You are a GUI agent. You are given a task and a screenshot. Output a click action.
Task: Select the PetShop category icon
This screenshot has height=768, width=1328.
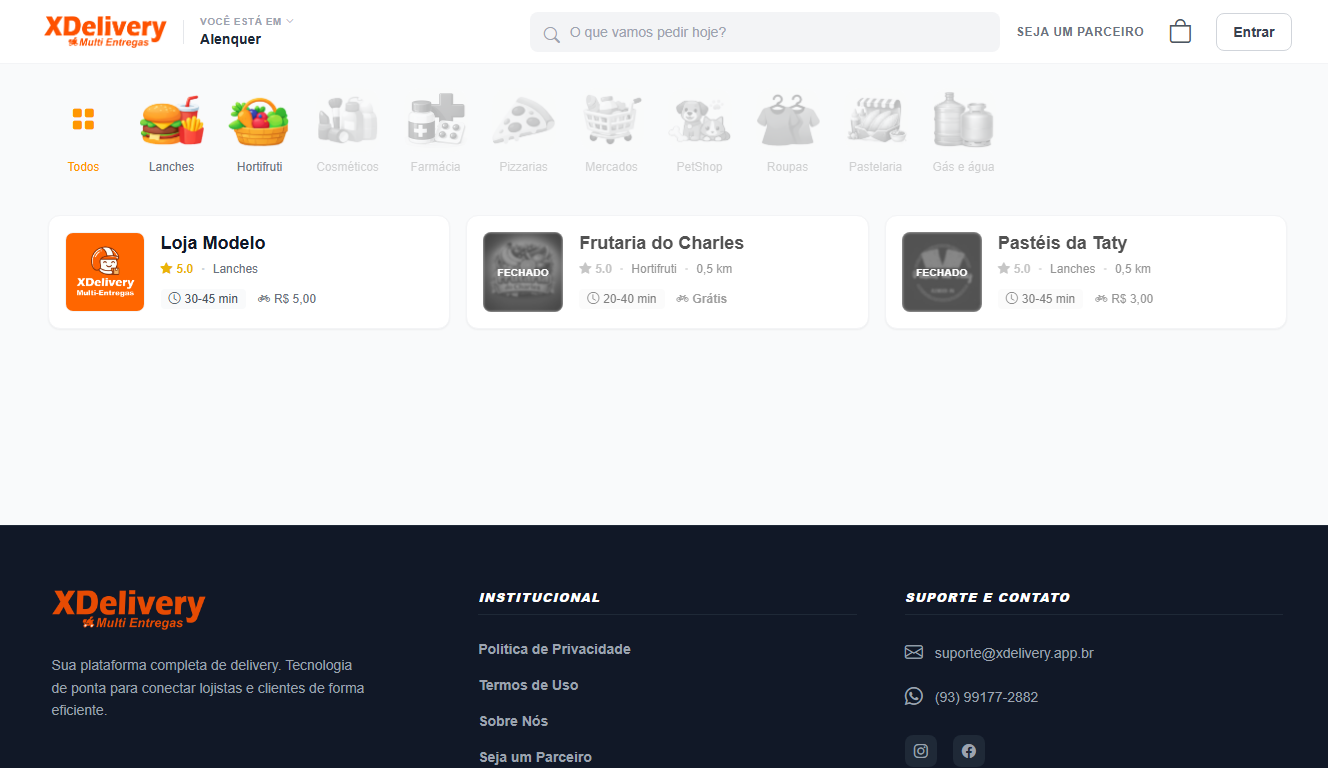pos(699,123)
